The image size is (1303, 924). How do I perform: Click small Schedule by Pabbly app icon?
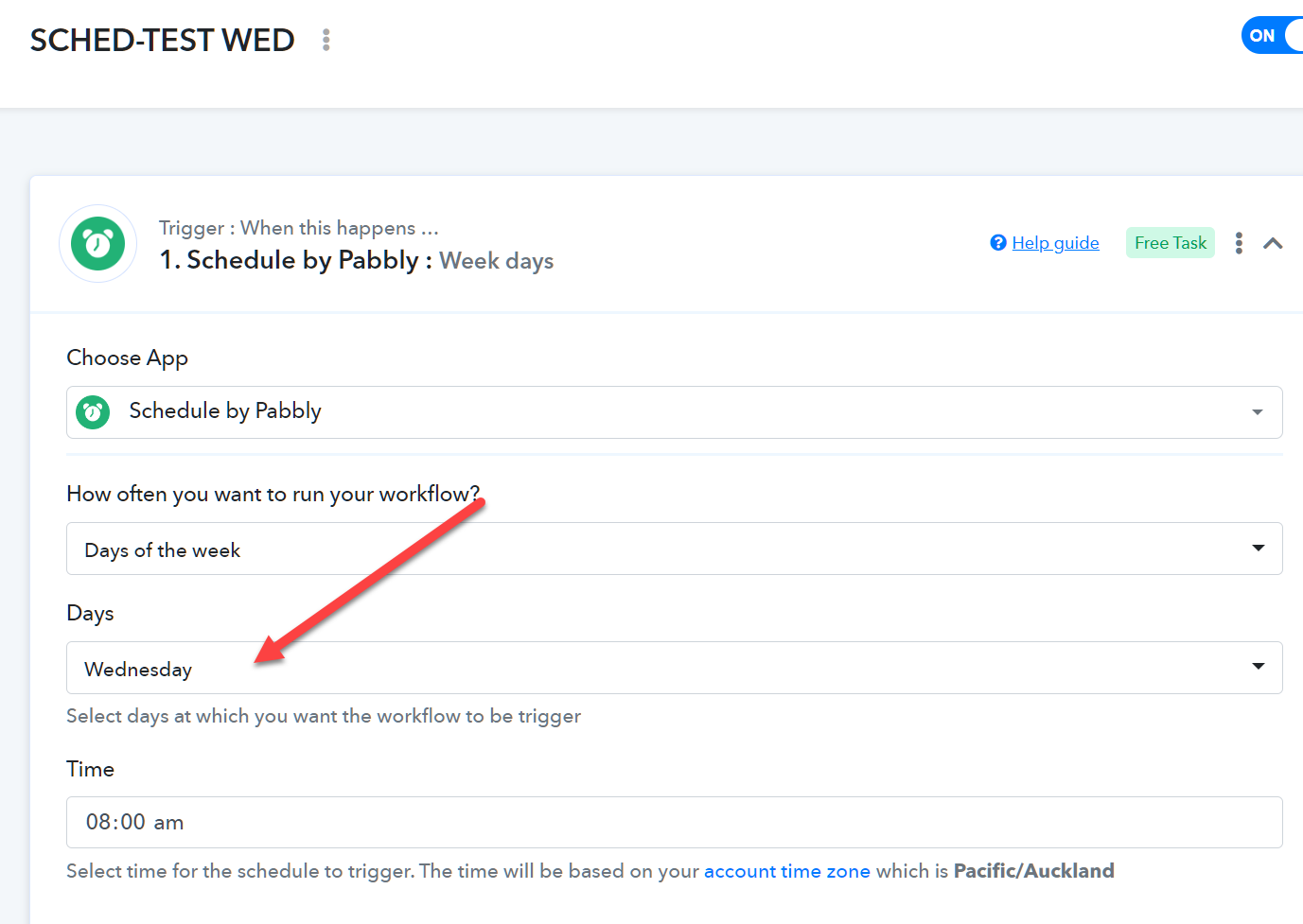pyautogui.click(x=93, y=412)
